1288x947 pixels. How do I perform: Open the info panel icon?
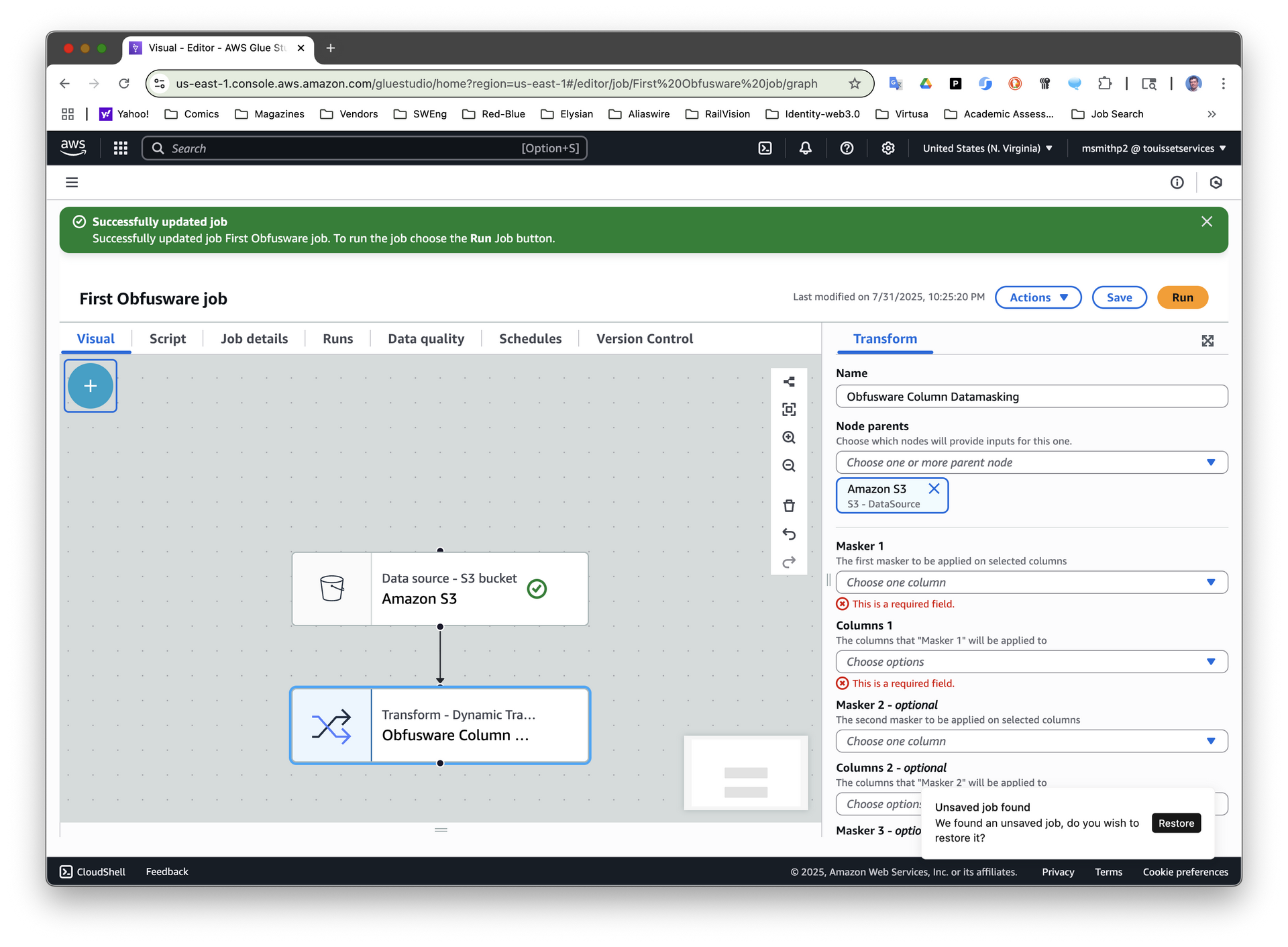point(1177,183)
